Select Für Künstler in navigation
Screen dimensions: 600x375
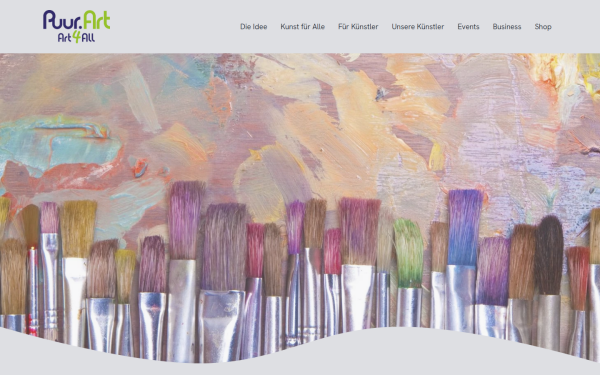[x=358, y=27]
